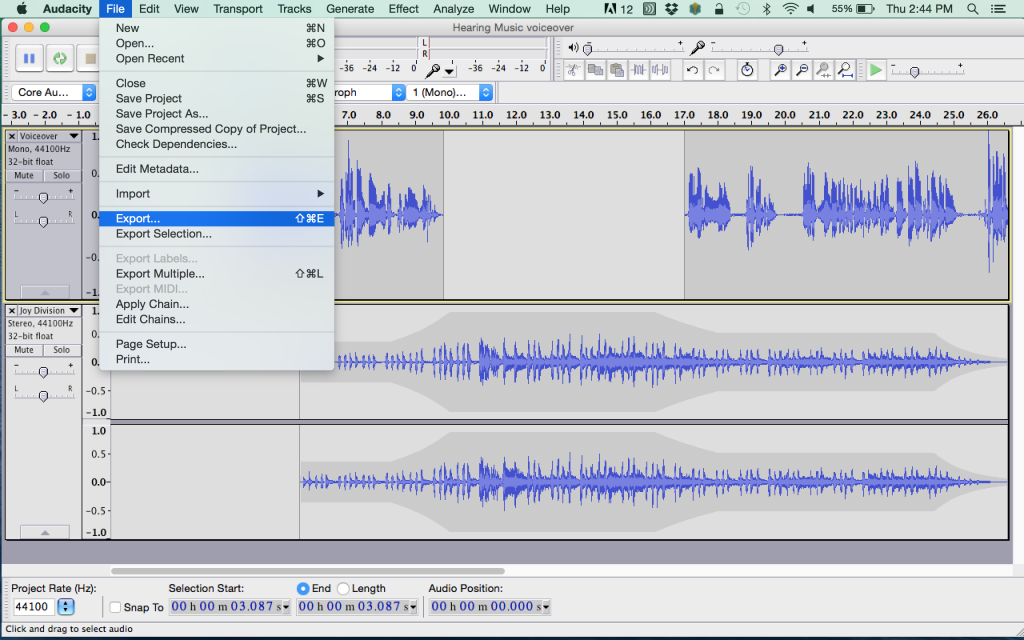Open the Effect menu in menu bar
Image resolution: width=1024 pixels, height=640 pixels.
pyautogui.click(x=404, y=9)
